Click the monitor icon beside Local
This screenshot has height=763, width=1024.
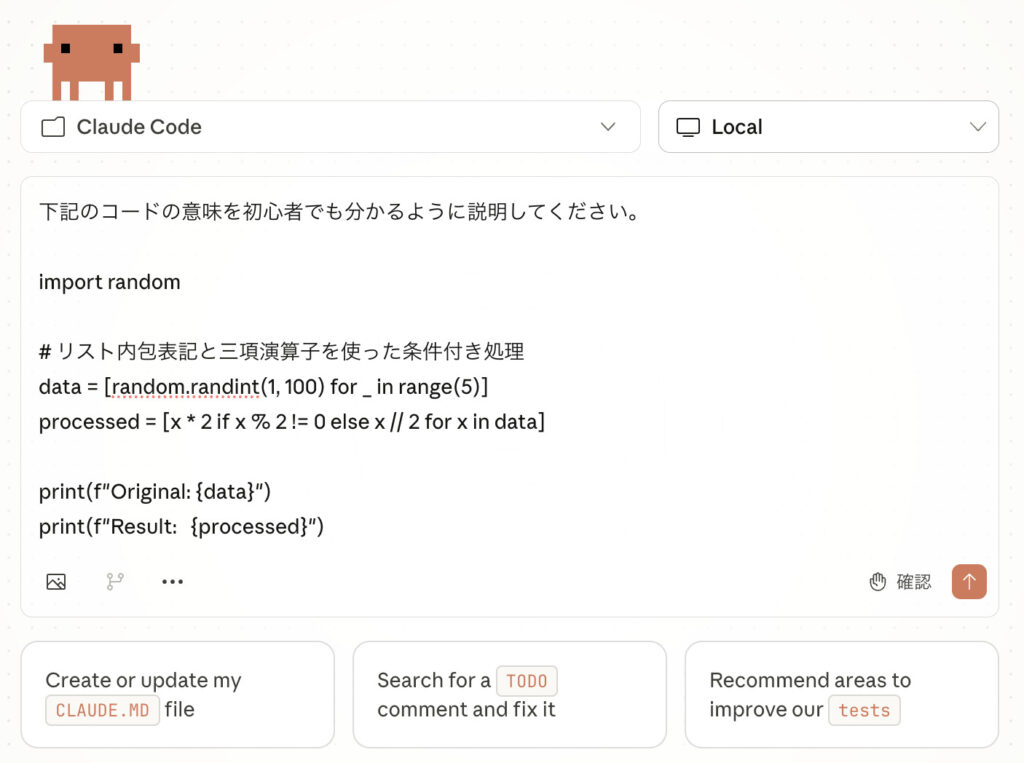(688, 127)
